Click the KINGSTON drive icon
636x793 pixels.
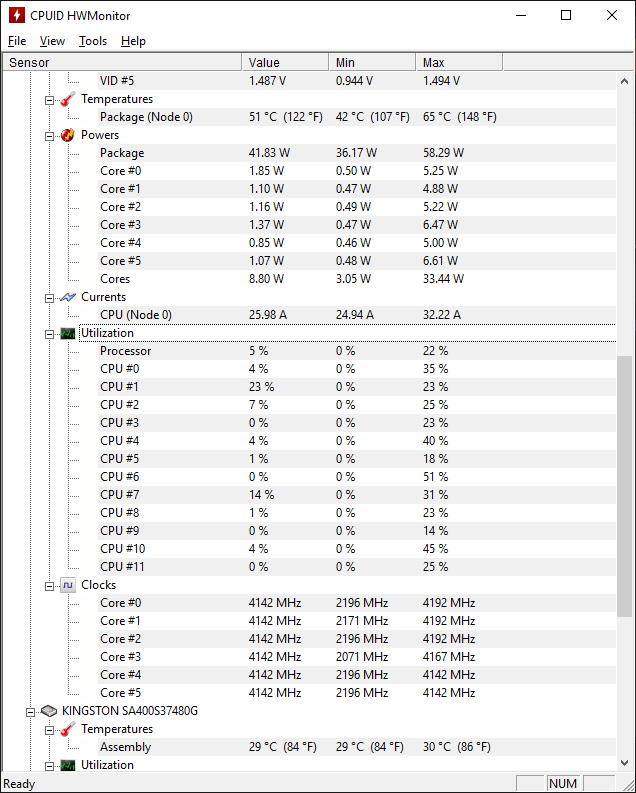tap(49, 711)
